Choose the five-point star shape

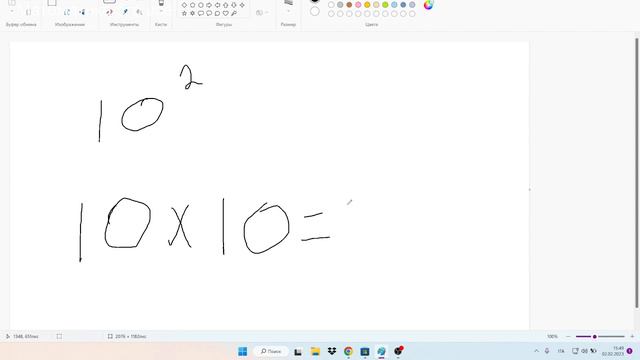click(184, 13)
